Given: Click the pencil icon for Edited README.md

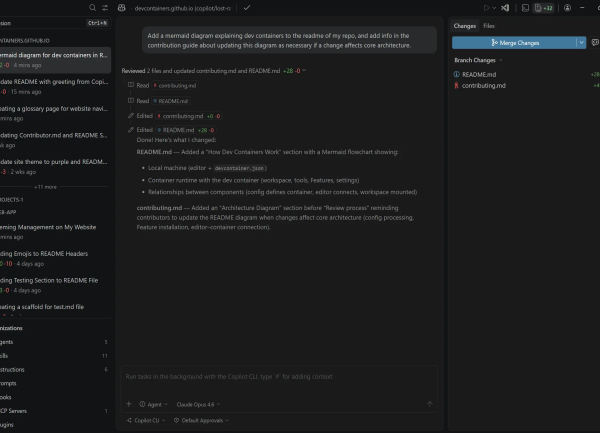Looking at the screenshot, I should coord(131,130).
